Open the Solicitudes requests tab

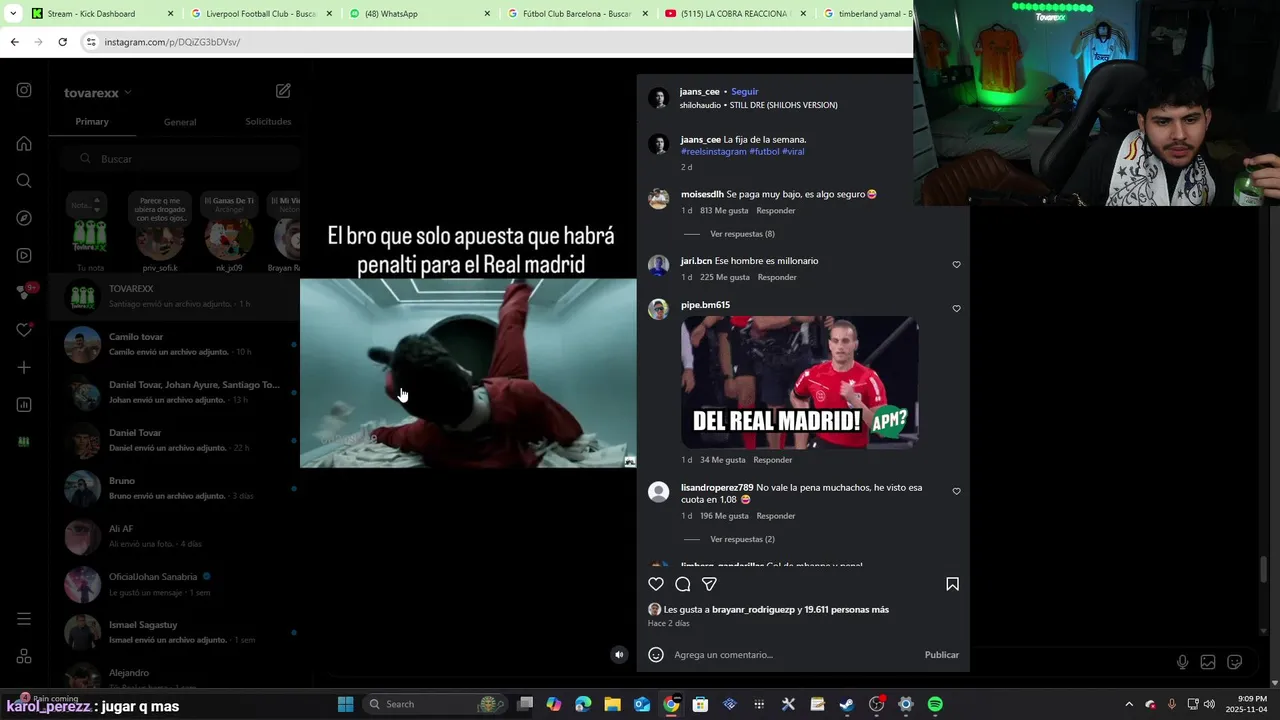tap(268, 122)
